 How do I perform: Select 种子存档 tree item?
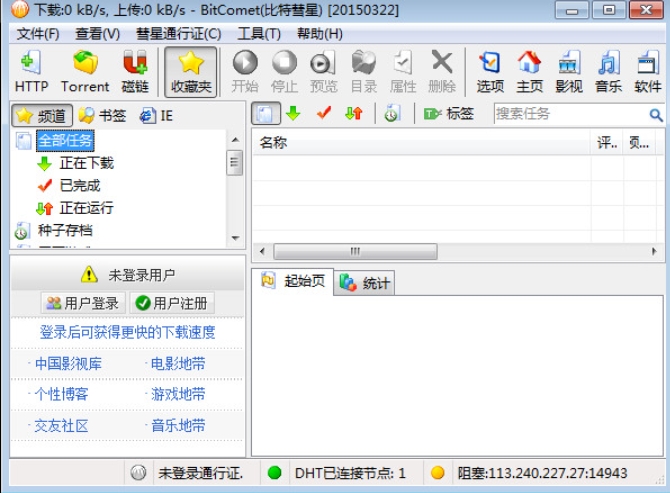[x=65, y=231]
